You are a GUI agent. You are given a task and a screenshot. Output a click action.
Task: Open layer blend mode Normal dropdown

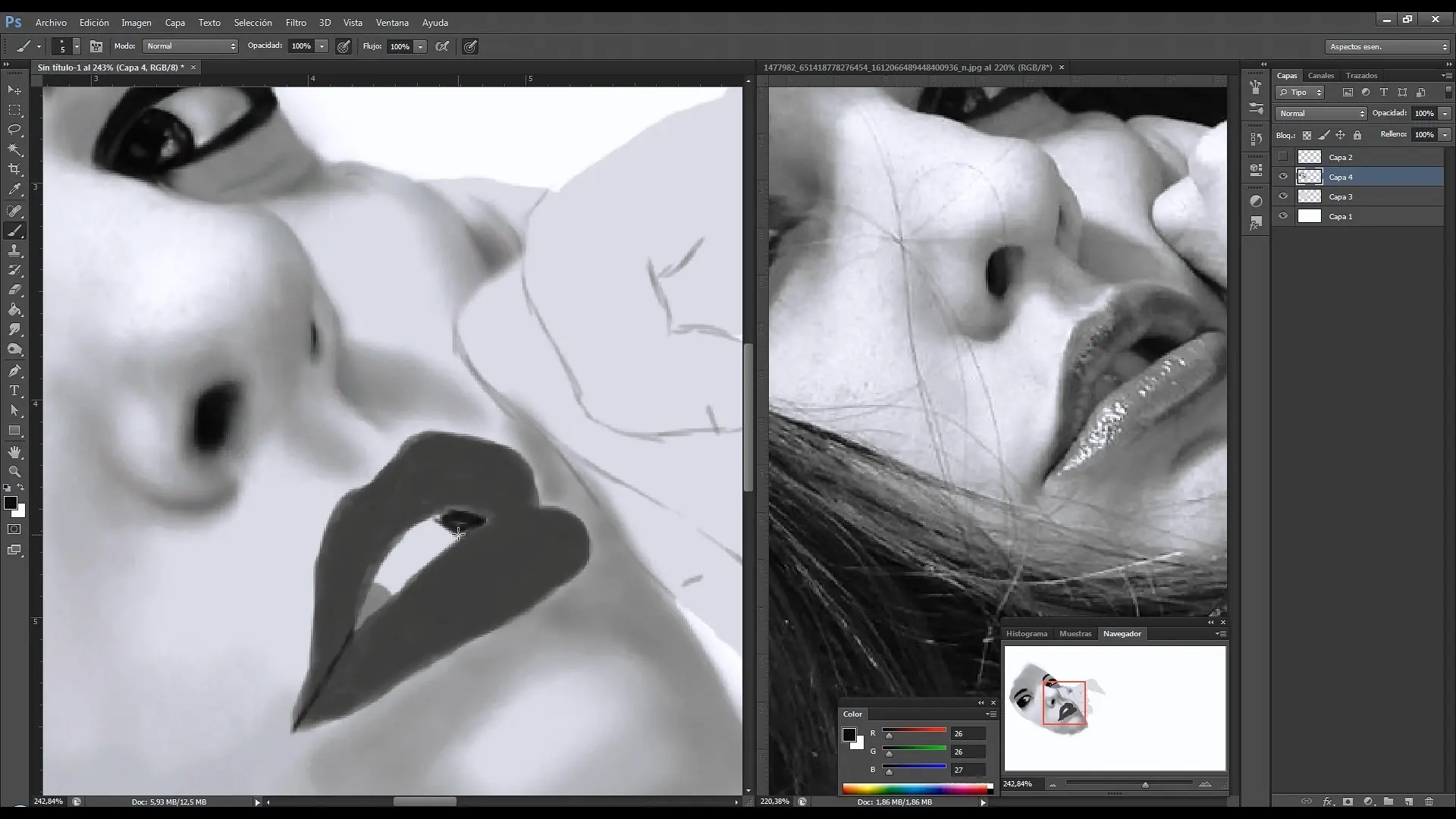pyautogui.click(x=1321, y=114)
